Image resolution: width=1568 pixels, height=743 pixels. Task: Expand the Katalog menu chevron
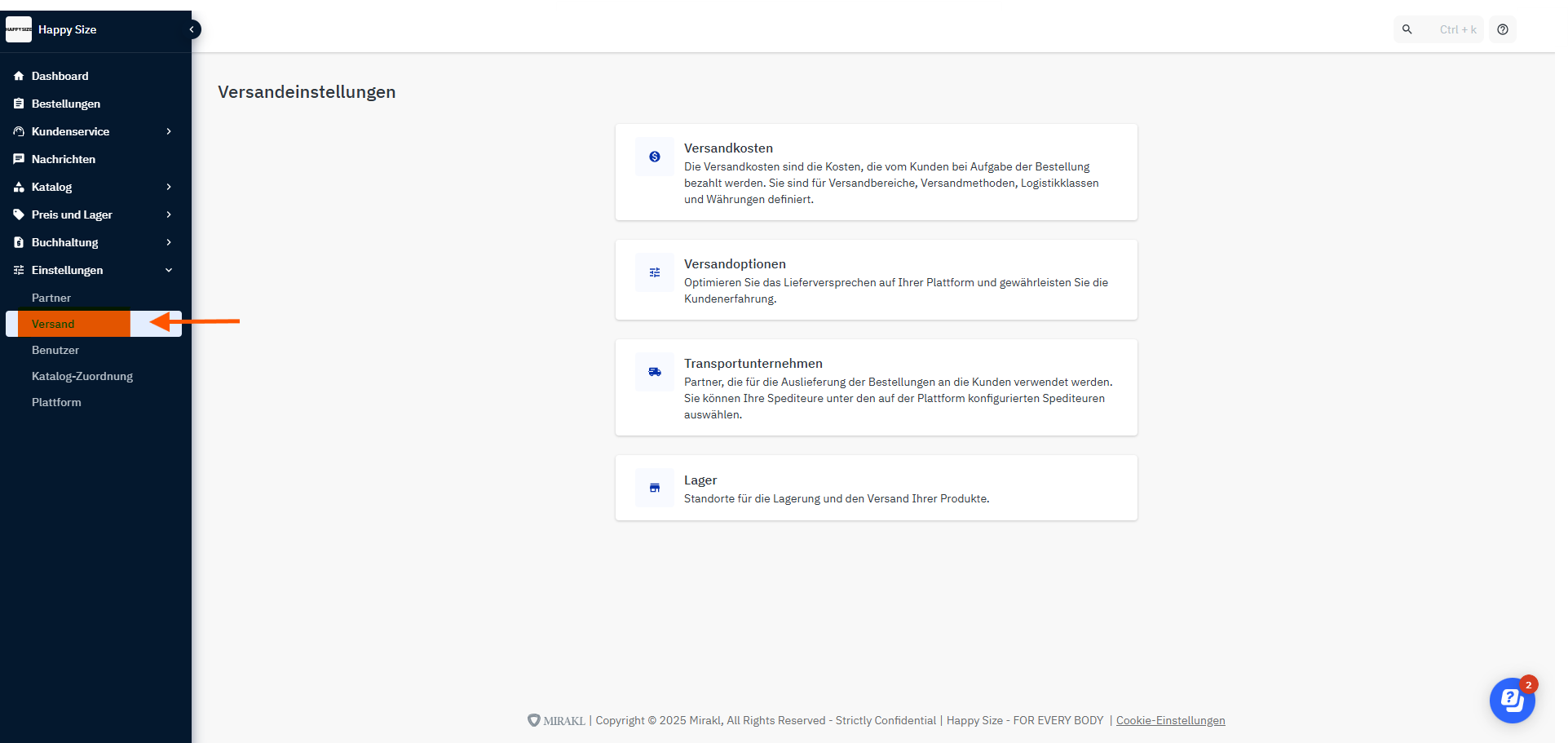click(169, 187)
